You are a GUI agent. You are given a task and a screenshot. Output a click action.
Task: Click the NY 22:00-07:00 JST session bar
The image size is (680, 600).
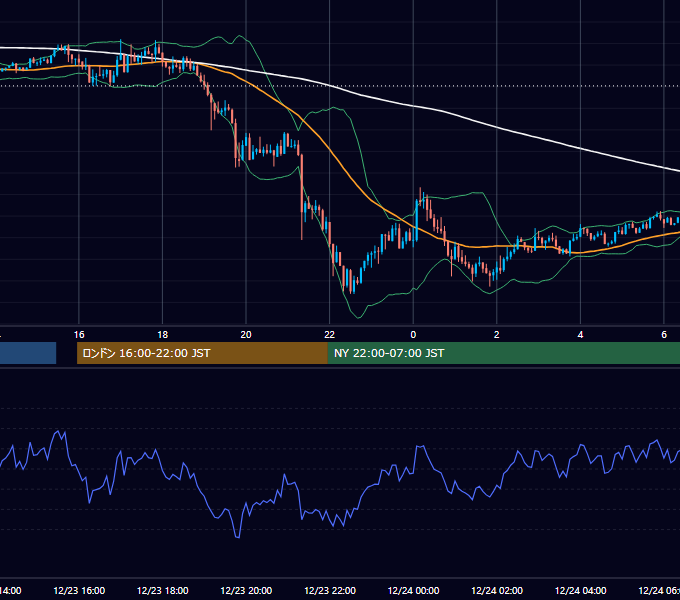[x=503, y=353]
